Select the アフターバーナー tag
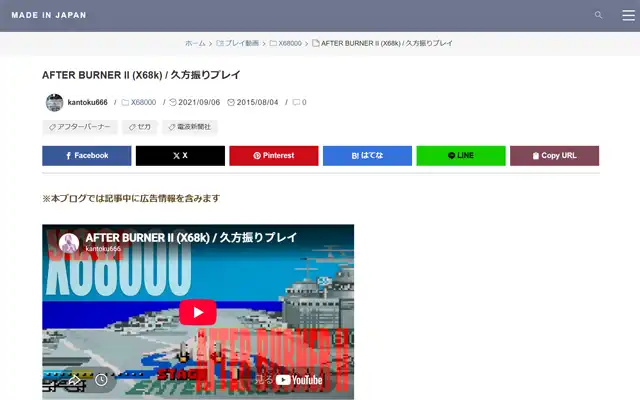This screenshot has height=400, width=640. click(x=80, y=127)
